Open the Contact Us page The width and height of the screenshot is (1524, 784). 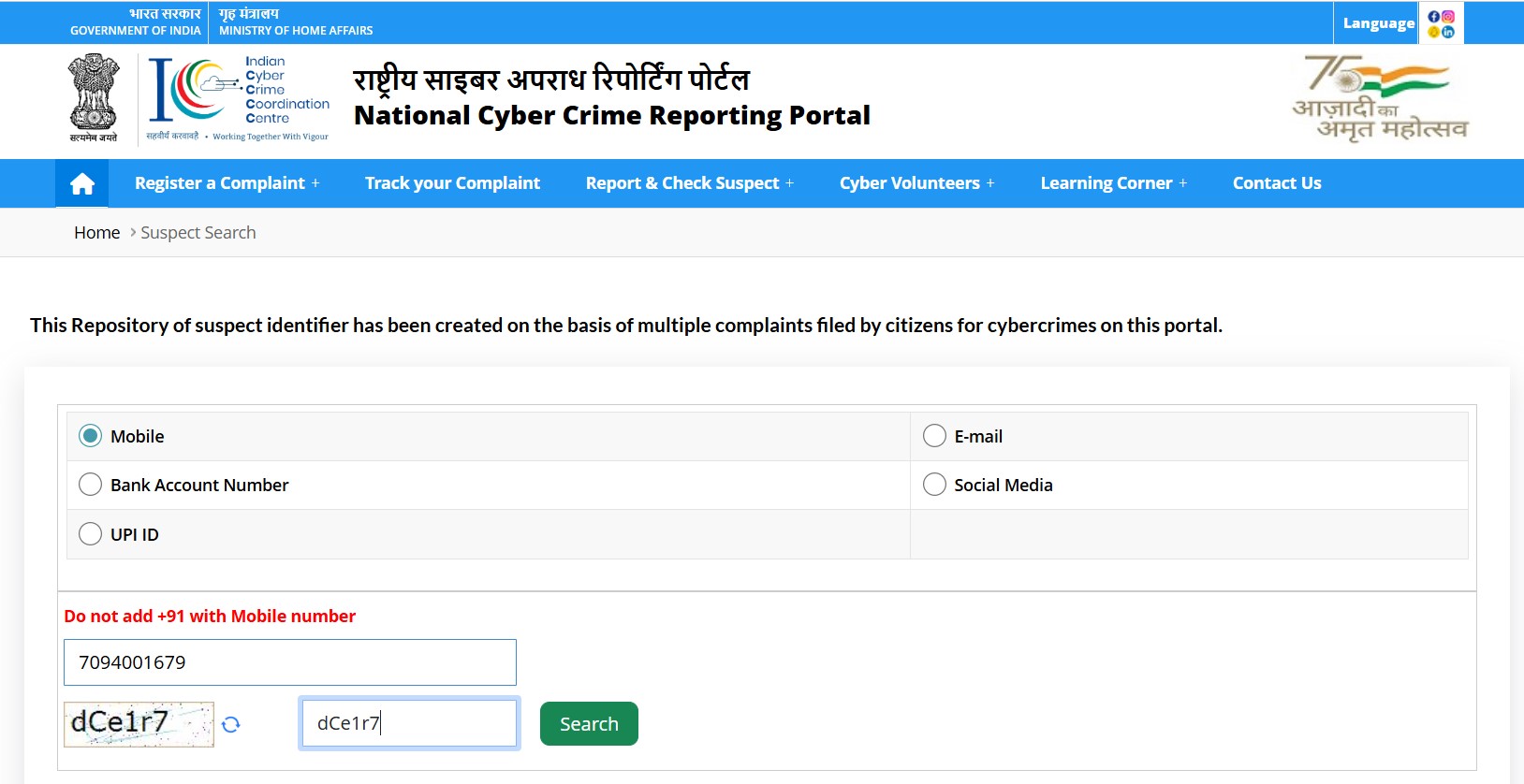pyautogui.click(x=1277, y=183)
